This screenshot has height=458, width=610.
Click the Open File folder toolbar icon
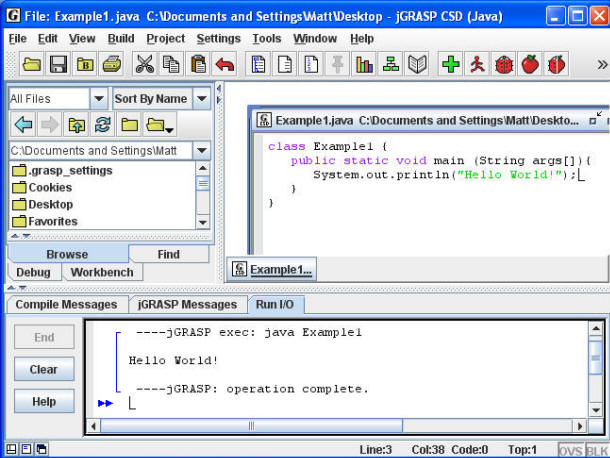click(32, 64)
